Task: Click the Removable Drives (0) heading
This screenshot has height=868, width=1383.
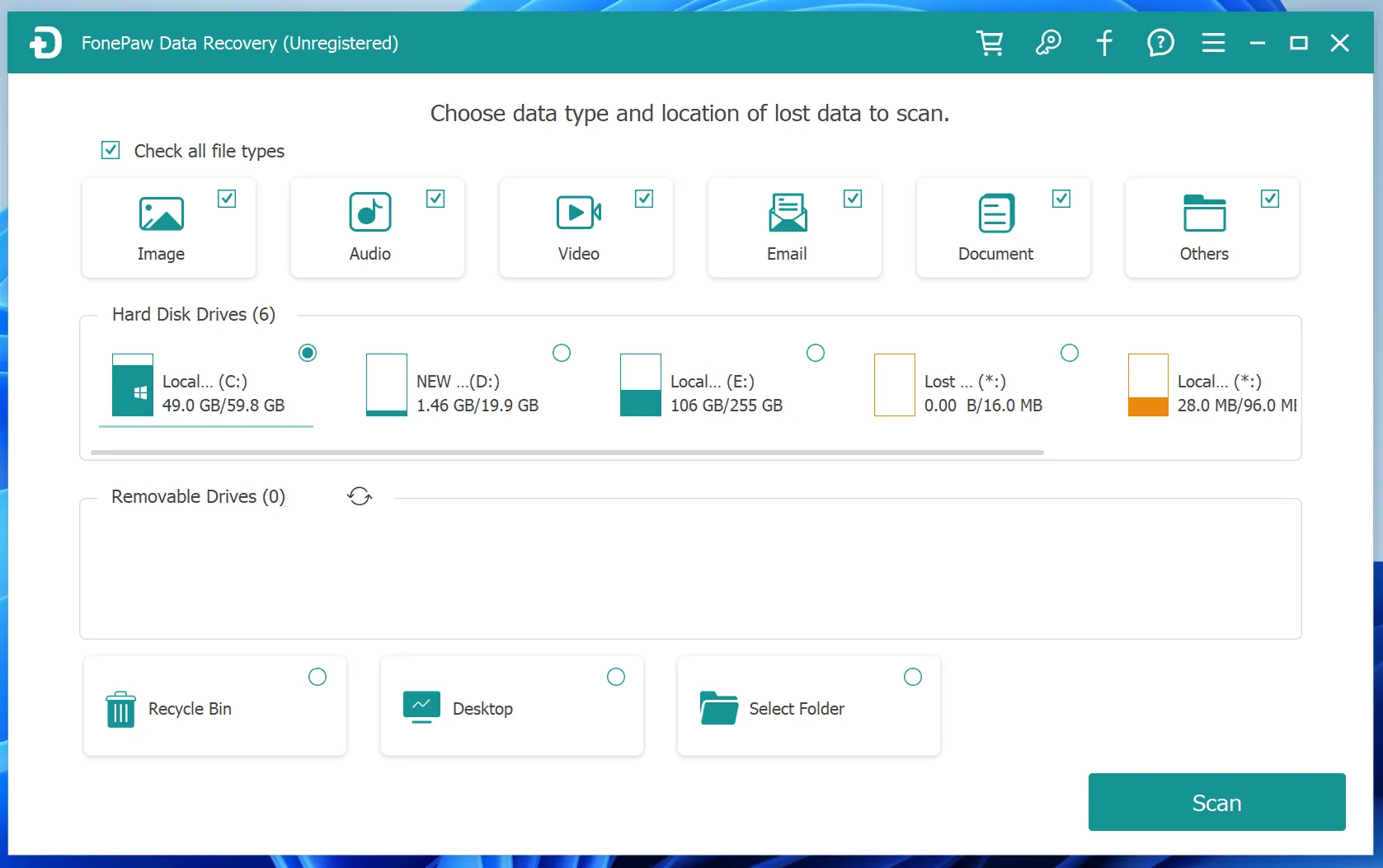Action: pos(199,496)
